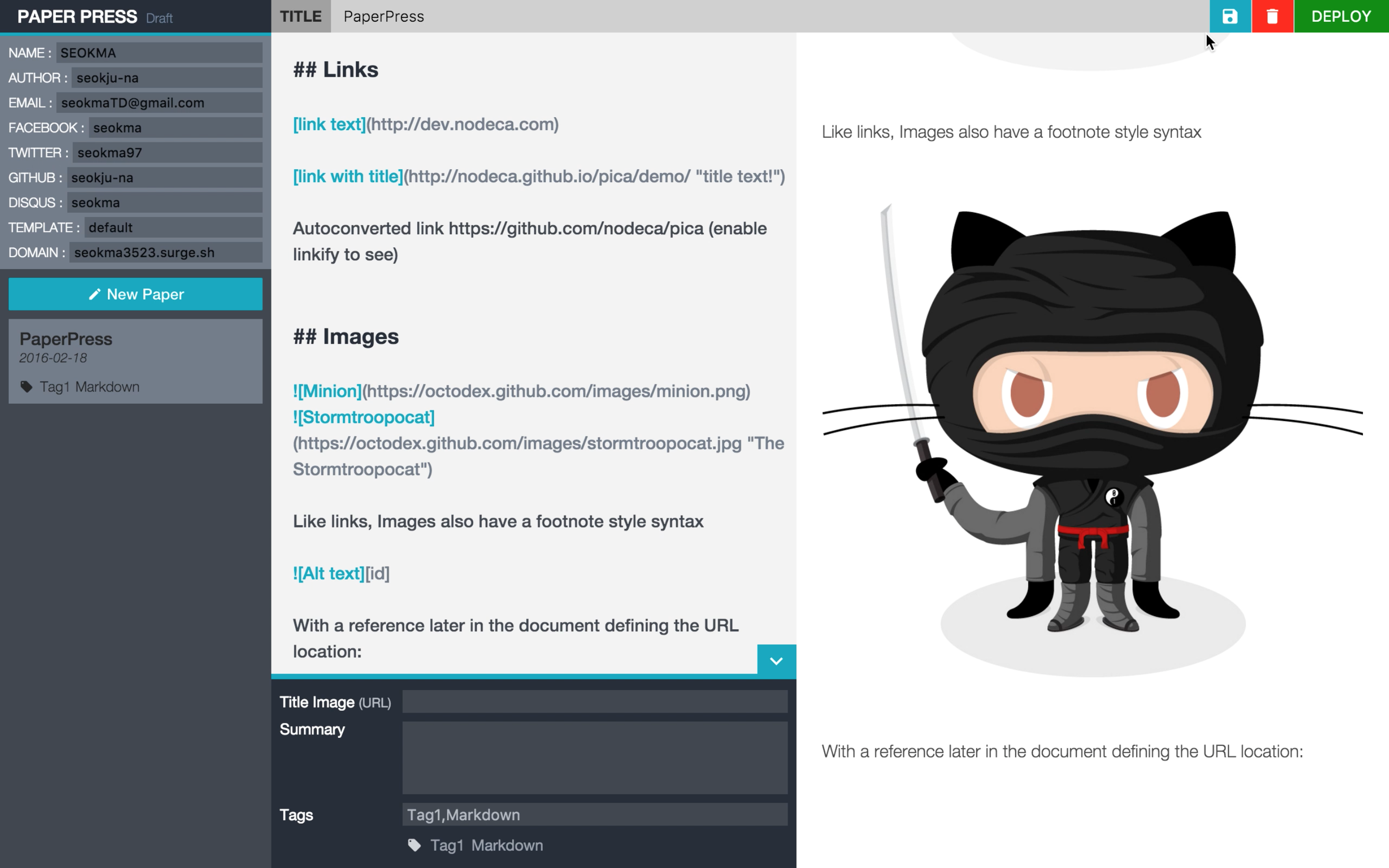Screen dimensions: 1389x868
Task: Click the title field showing PaperPress
Action: click(x=769, y=16)
